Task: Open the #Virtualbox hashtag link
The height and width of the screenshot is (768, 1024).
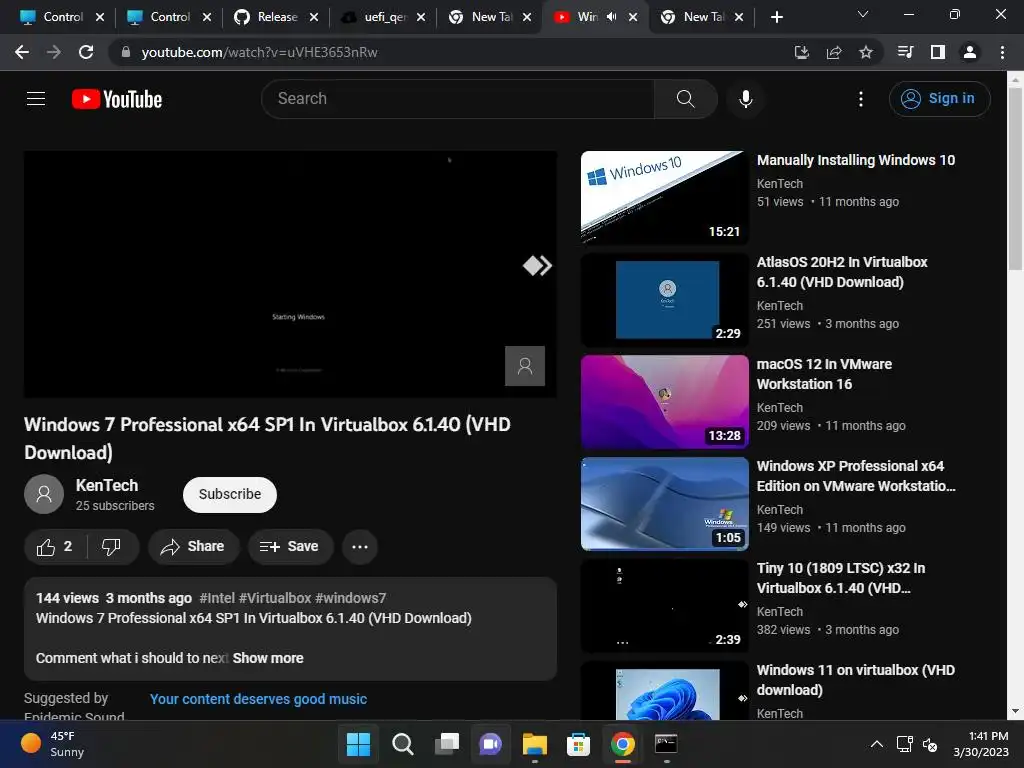Action: click(x=275, y=598)
